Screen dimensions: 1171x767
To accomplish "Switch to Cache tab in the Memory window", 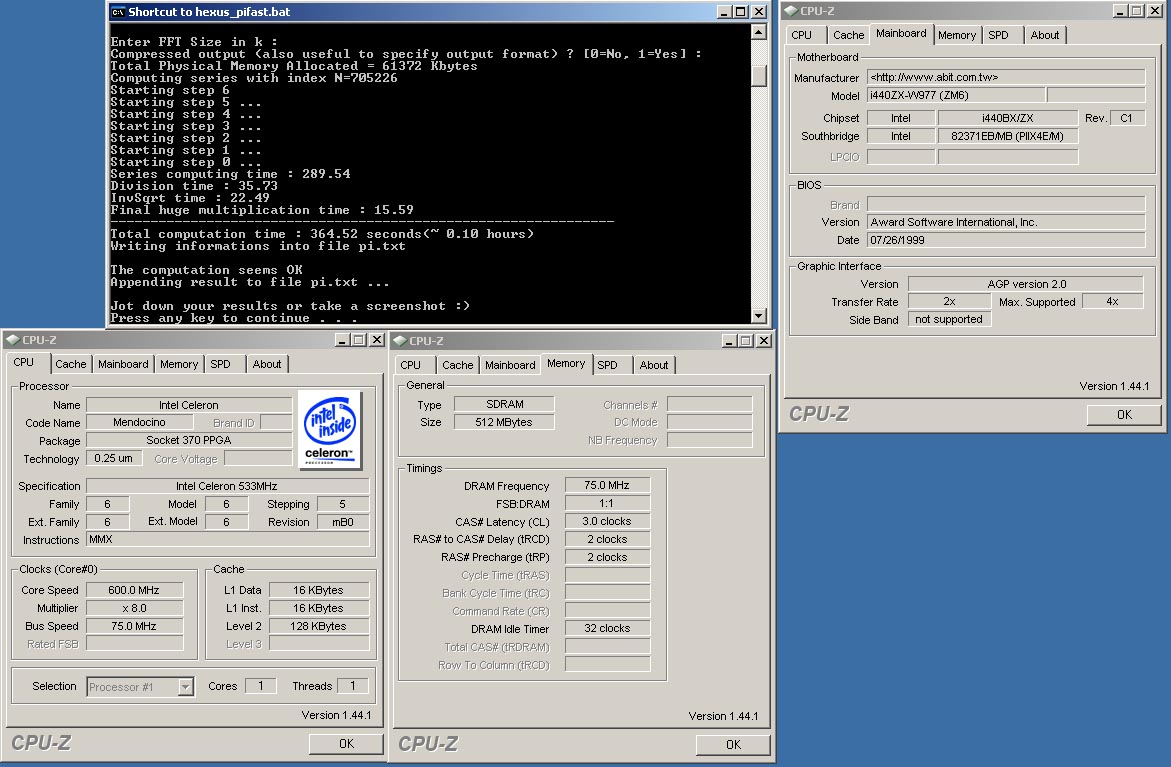I will pos(458,364).
